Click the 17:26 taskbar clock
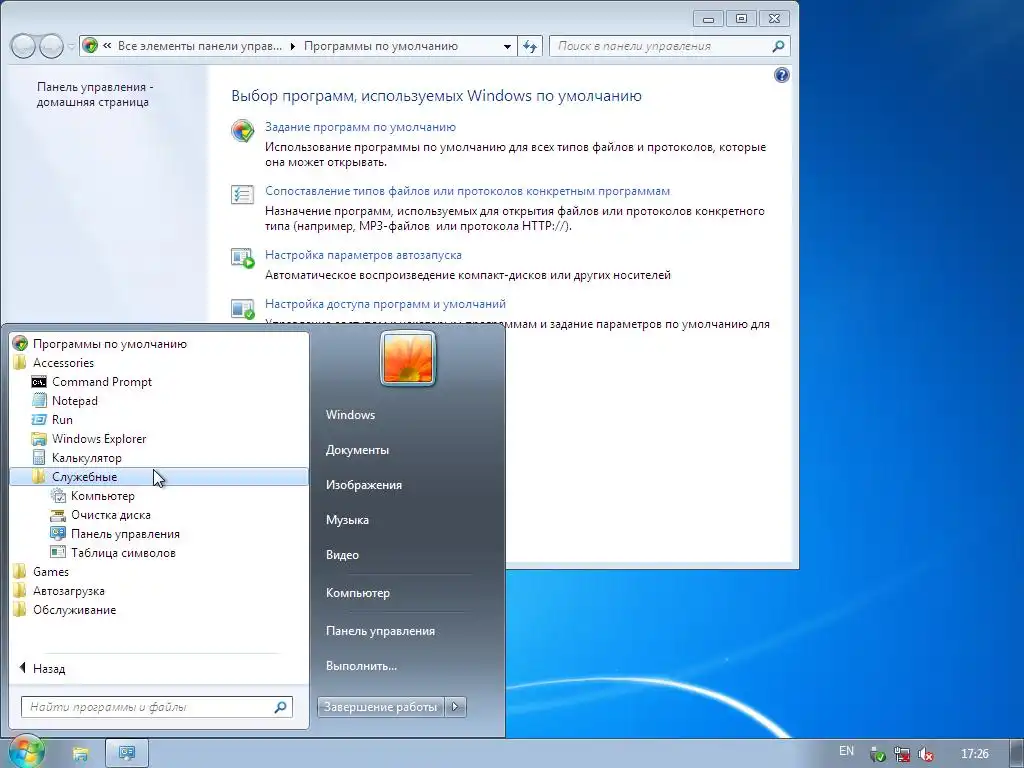Image resolution: width=1024 pixels, height=768 pixels. tap(975, 754)
